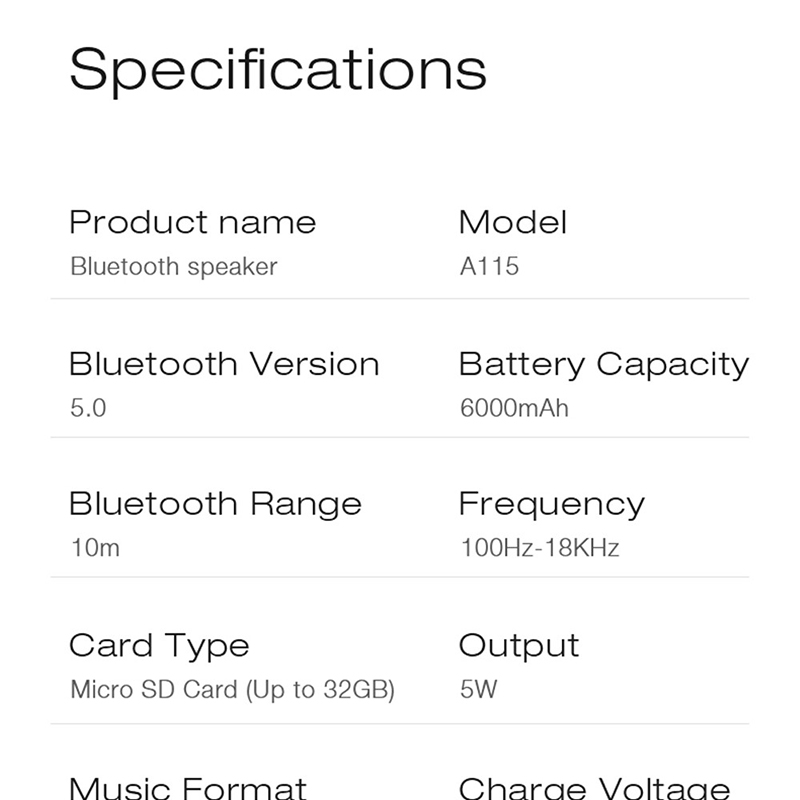
Task: Click the Output label
Action: 519,645
